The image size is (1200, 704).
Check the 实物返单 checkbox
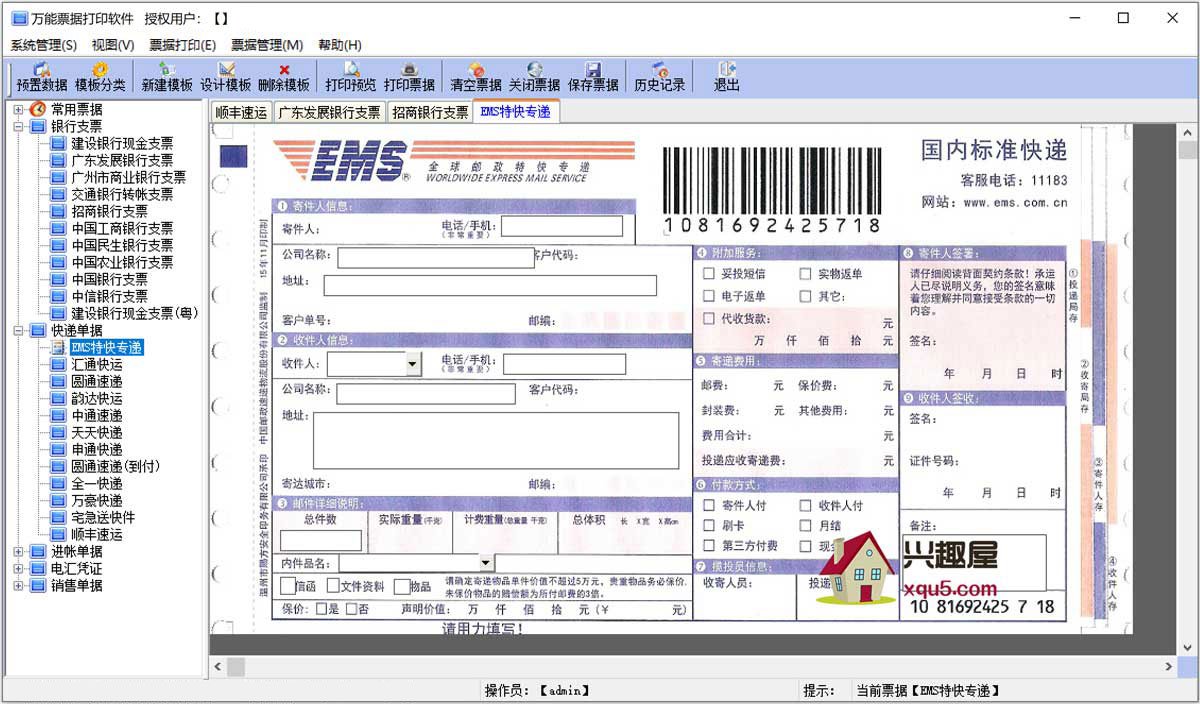point(806,273)
